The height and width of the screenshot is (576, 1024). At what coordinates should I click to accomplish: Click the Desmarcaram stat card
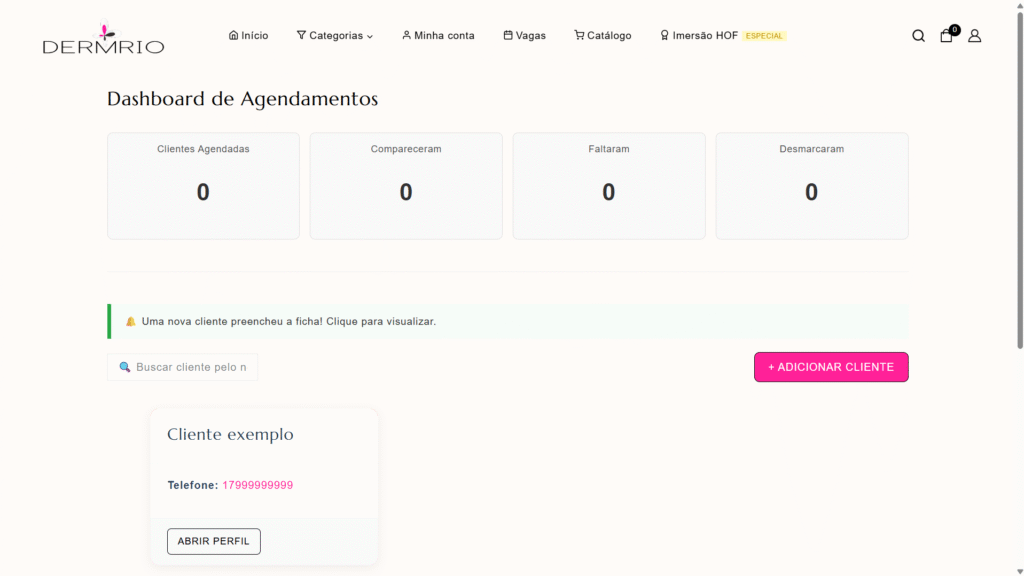tap(812, 186)
